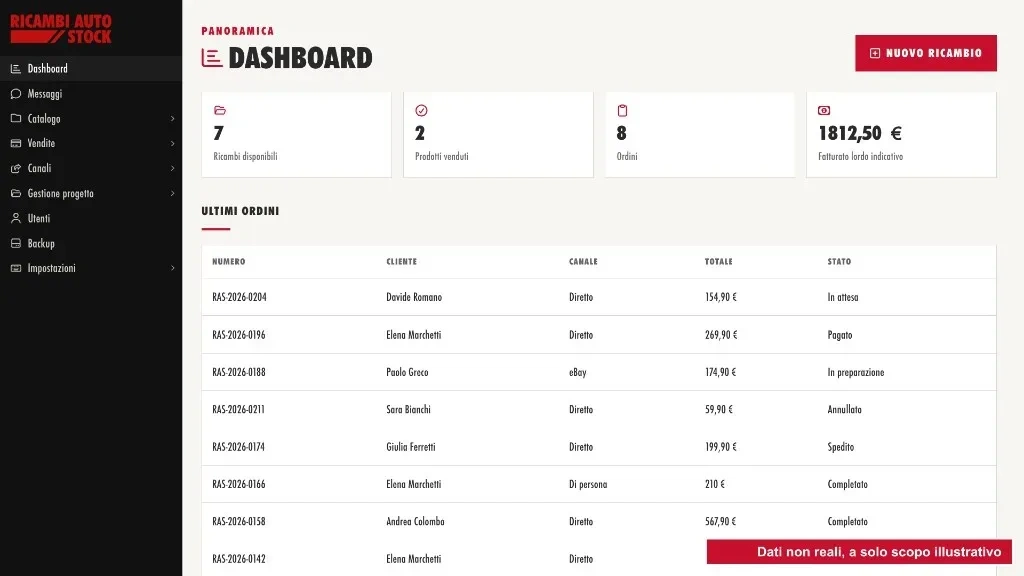Click the Spedito status
Image resolution: width=1024 pixels, height=576 pixels.
coord(840,447)
